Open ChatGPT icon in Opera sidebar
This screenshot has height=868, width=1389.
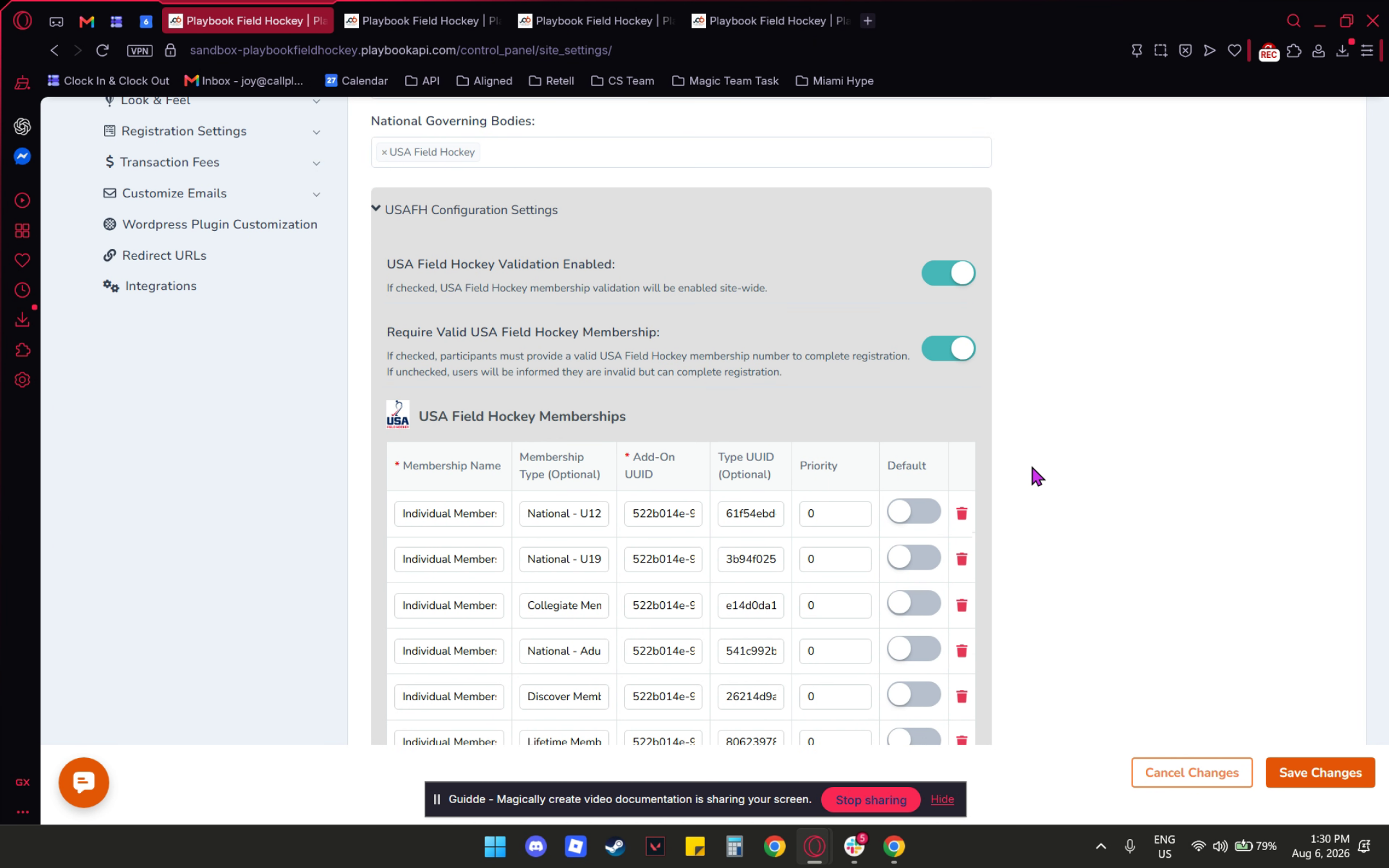(23, 127)
